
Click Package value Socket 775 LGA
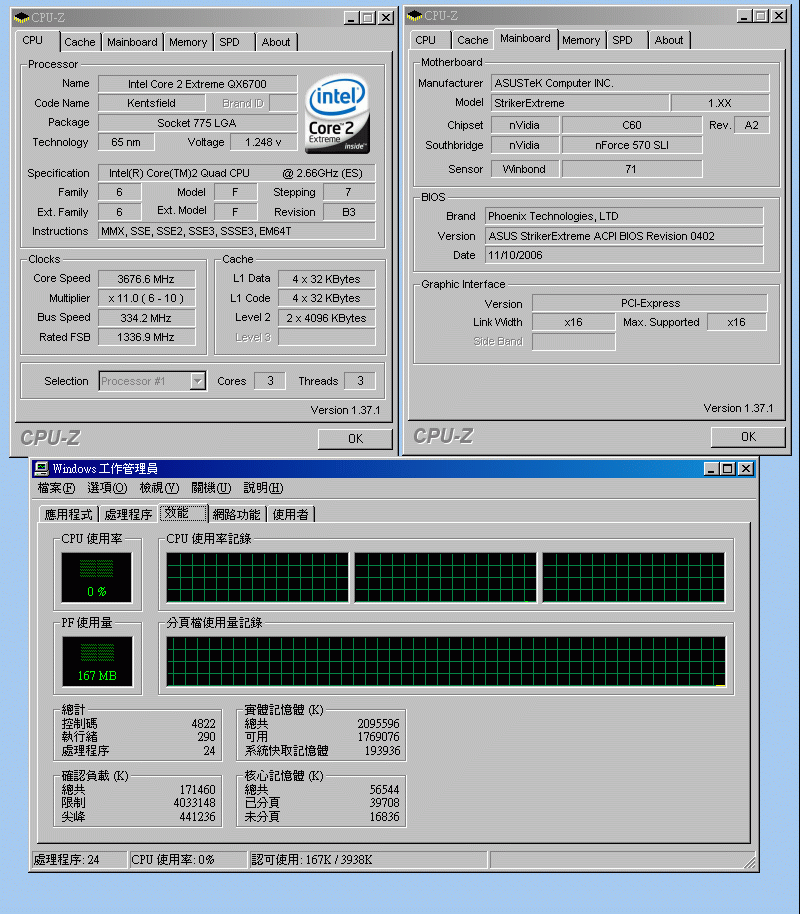pyautogui.click(x=198, y=123)
